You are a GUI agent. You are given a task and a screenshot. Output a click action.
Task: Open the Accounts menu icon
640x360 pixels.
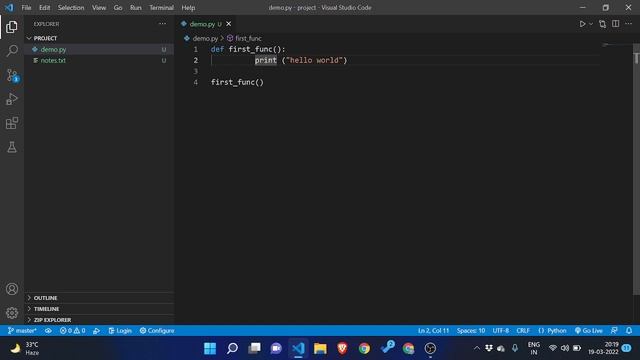click(12, 289)
